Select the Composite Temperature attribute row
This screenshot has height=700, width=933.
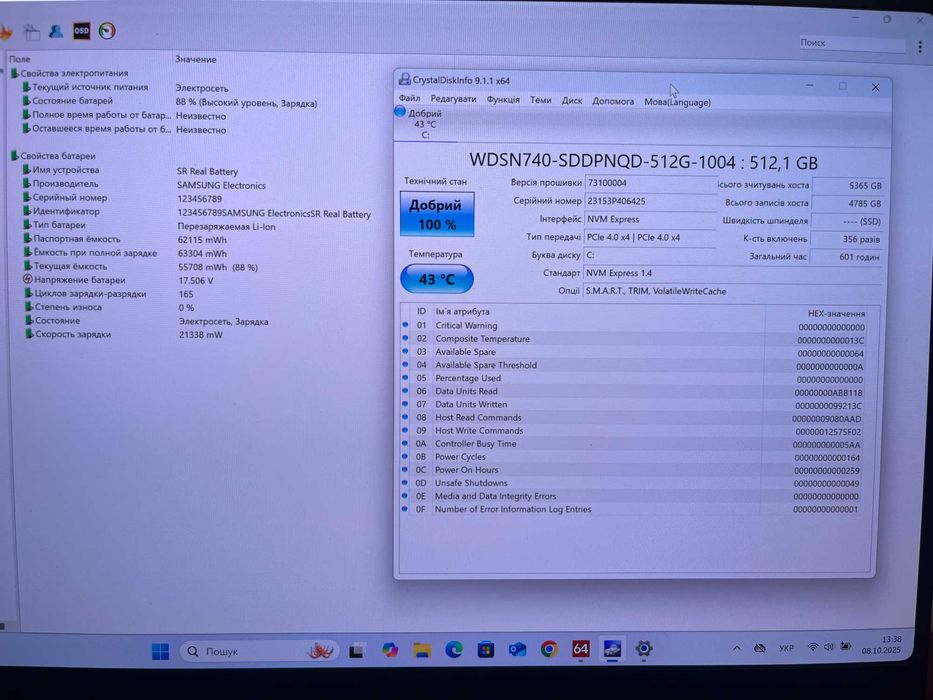point(635,339)
